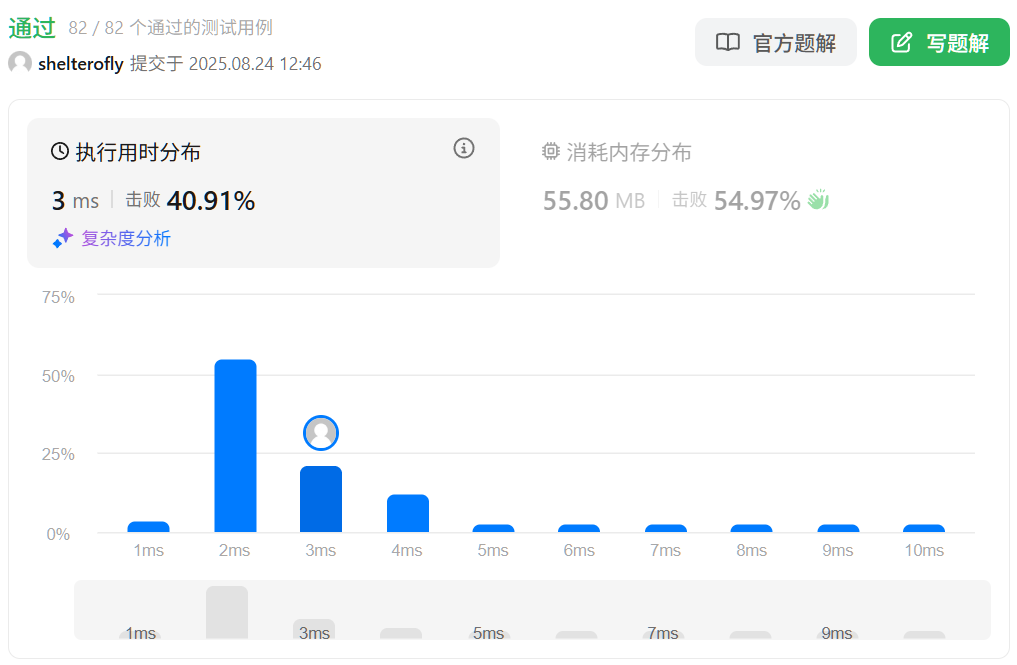Open the shelterofly user profile link
The width and height of the screenshot is (1017, 665).
[80, 64]
